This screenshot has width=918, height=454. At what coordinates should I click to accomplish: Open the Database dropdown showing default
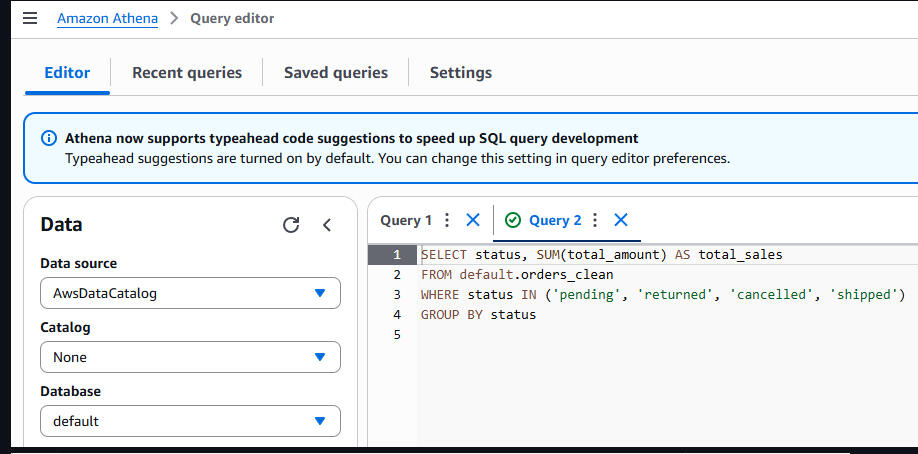[190, 421]
